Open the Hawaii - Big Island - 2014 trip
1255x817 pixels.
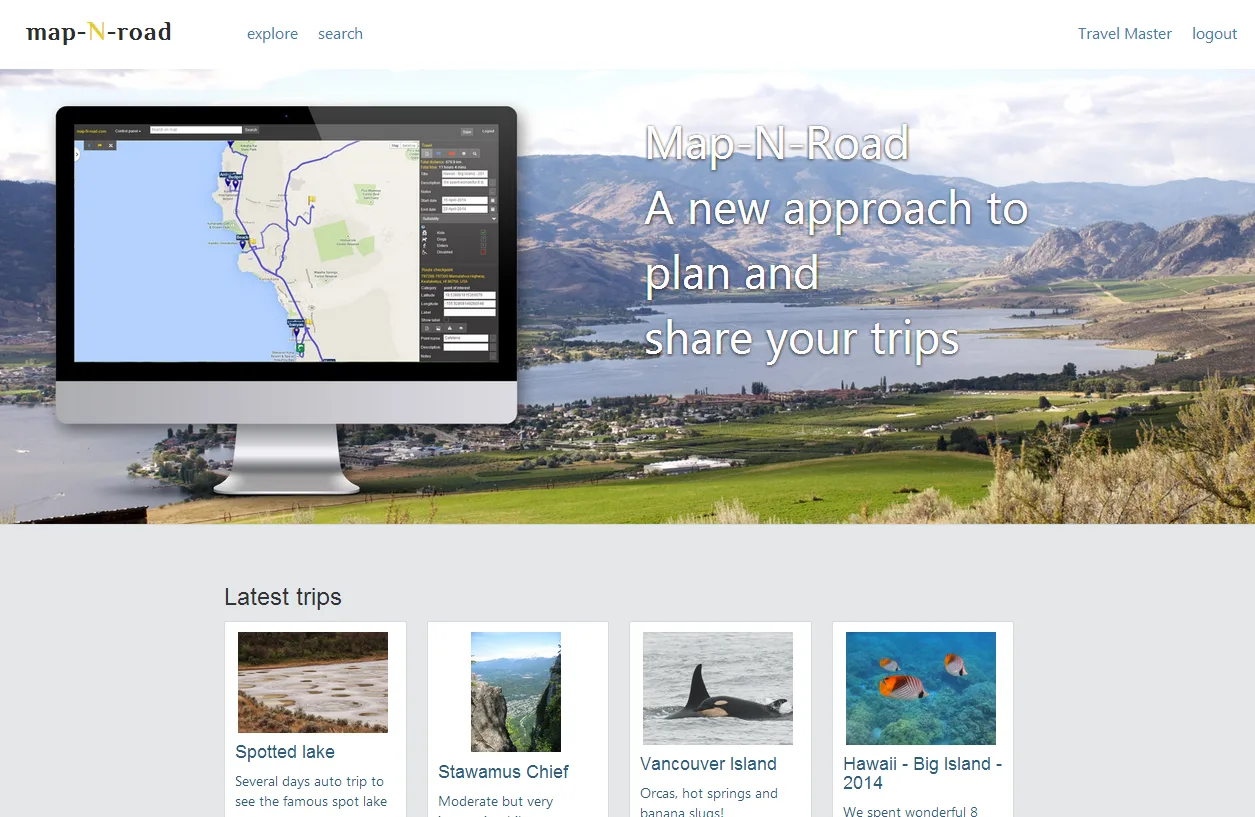(922, 773)
